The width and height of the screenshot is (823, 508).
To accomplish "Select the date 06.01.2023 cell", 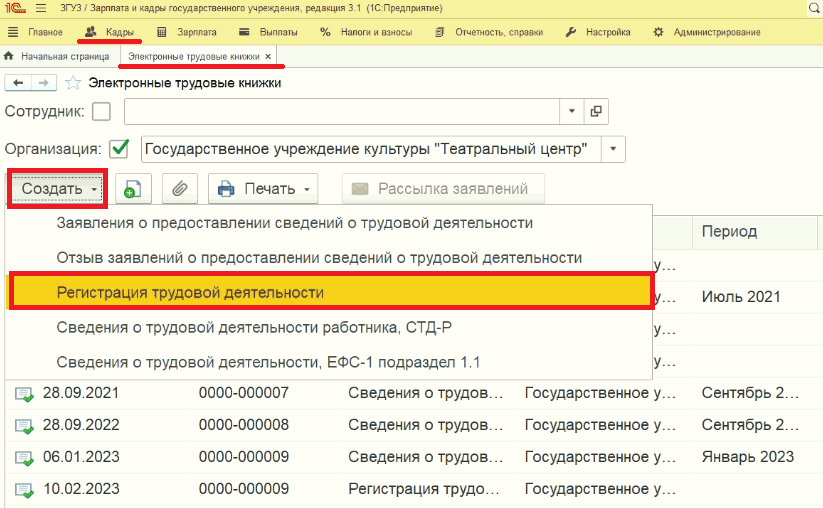I will pyautogui.click(x=81, y=457).
